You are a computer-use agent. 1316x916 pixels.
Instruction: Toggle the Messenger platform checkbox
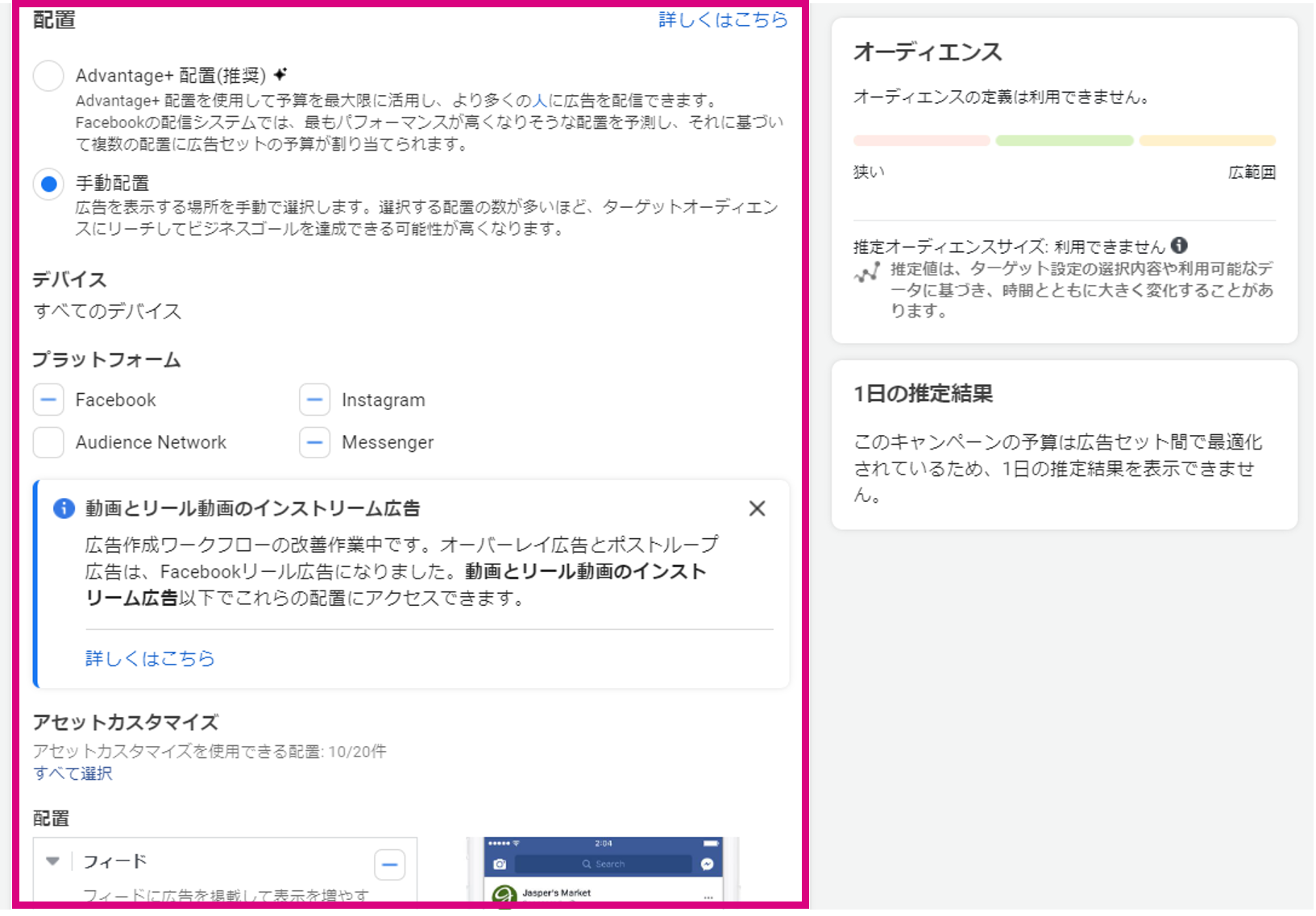[314, 442]
